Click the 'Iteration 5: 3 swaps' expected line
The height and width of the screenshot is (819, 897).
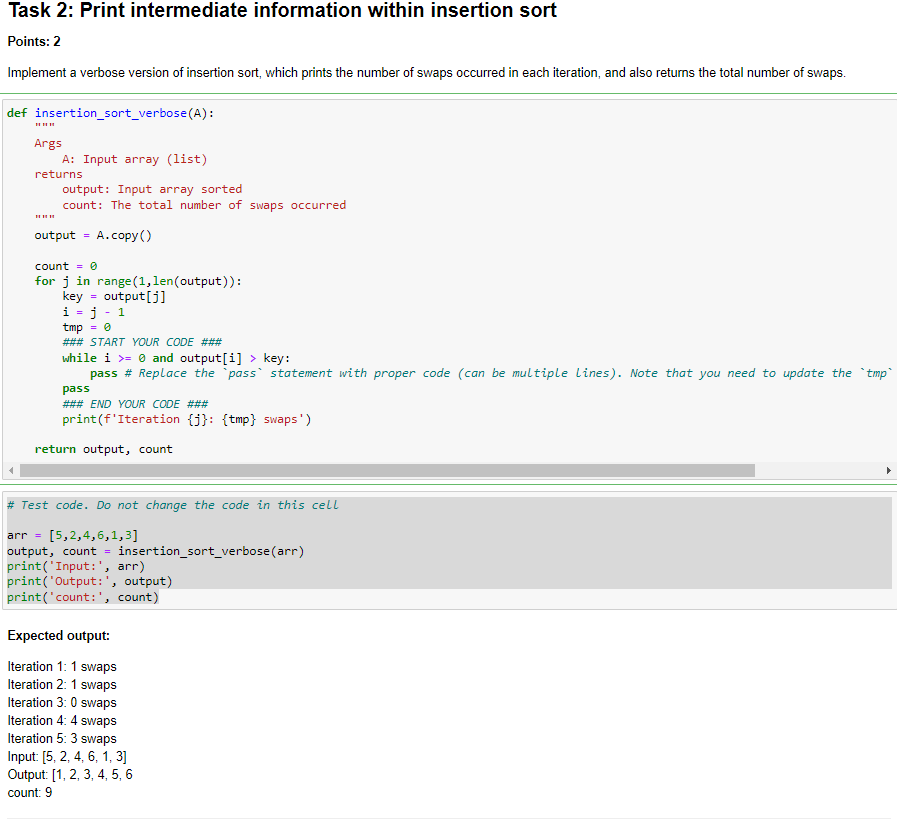click(62, 739)
